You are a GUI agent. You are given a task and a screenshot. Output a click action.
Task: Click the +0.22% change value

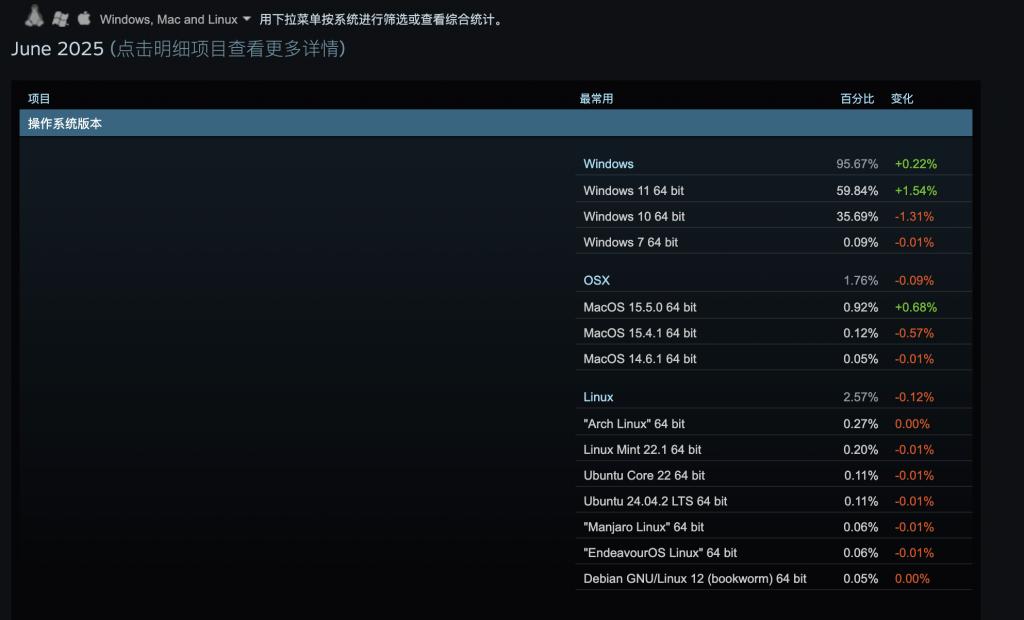916,164
